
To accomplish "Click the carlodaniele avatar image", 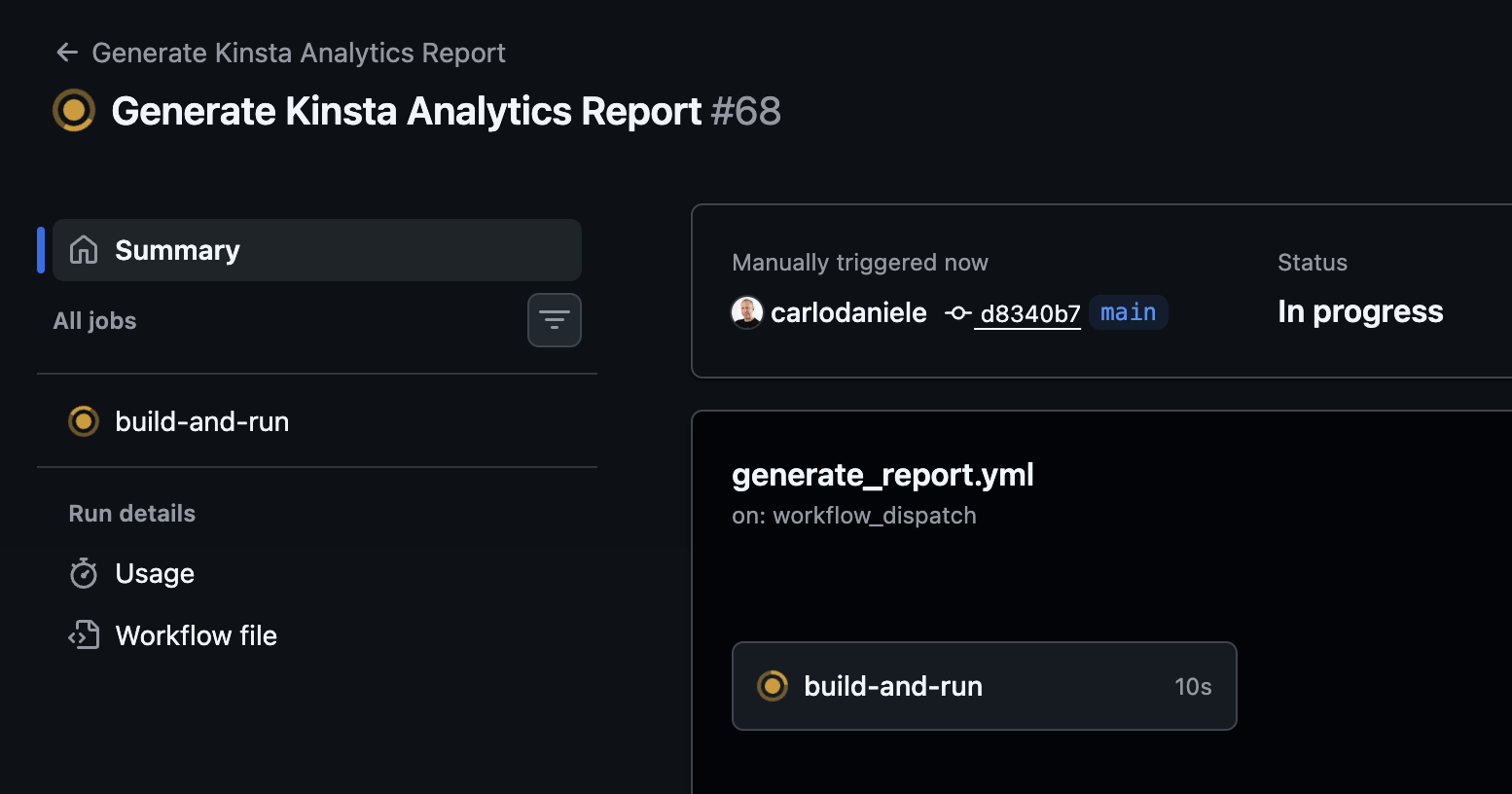I will point(747,312).
